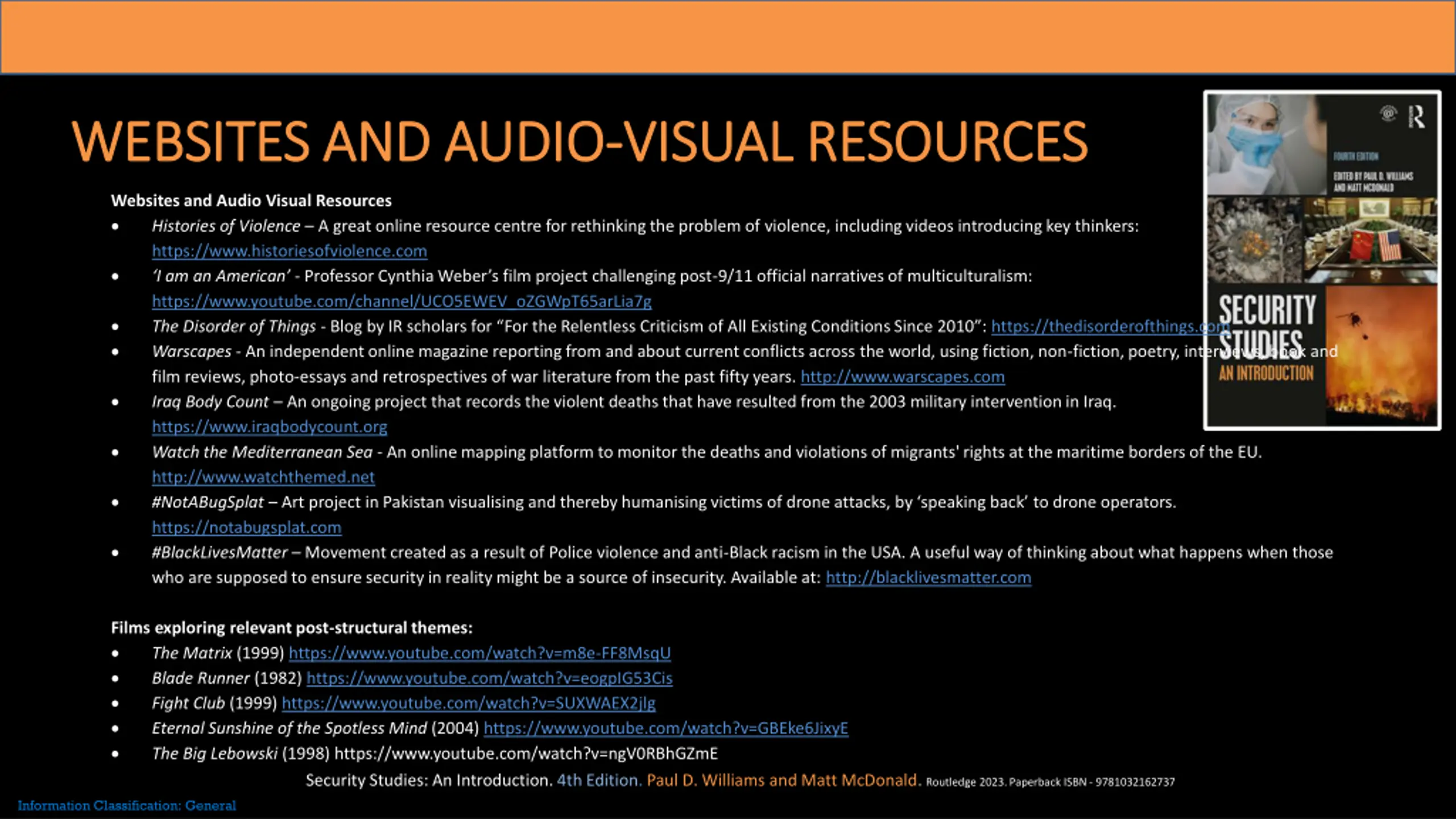Image resolution: width=1456 pixels, height=819 pixels.
Task: Click the 'Paul D. Williams and Matt McDonald' footer text
Action: click(x=783, y=780)
